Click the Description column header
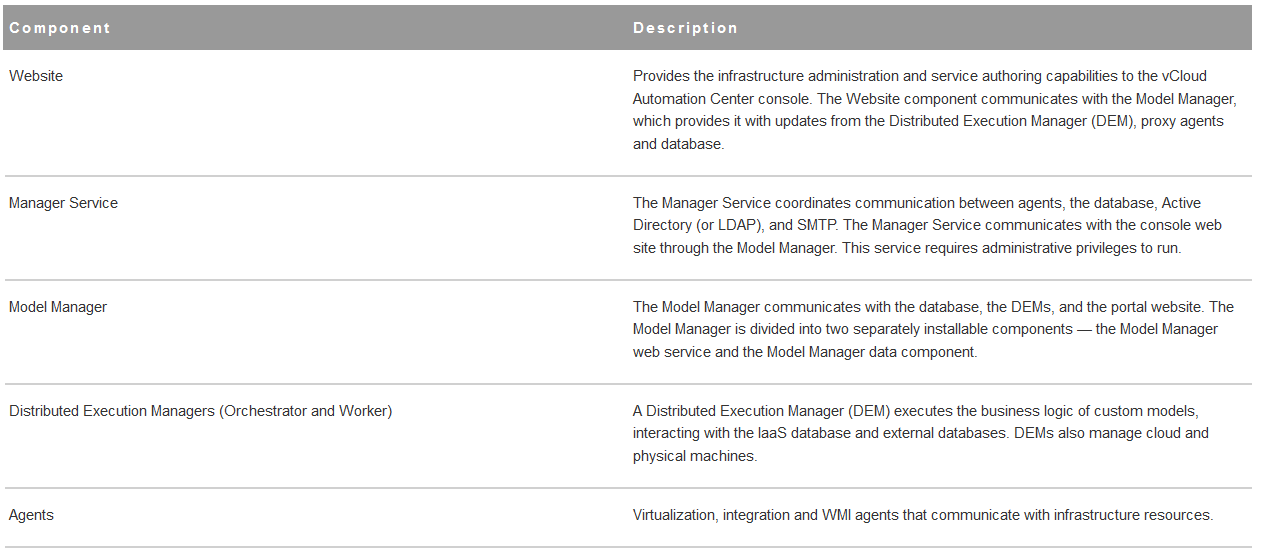Image resolution: width=1261 pixels, height=553 pixels. (x=686, y=28)
